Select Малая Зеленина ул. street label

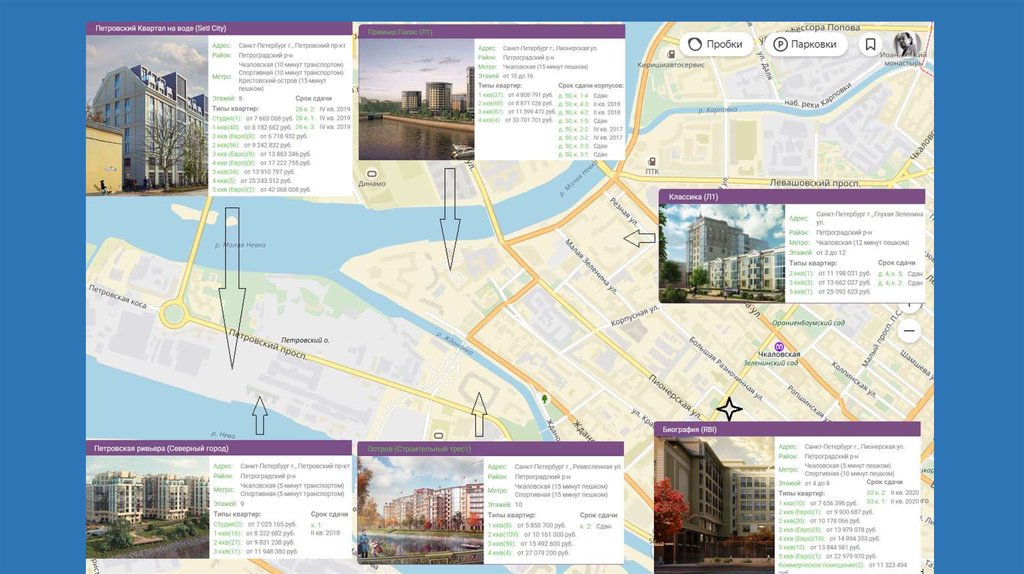point(591,267)
